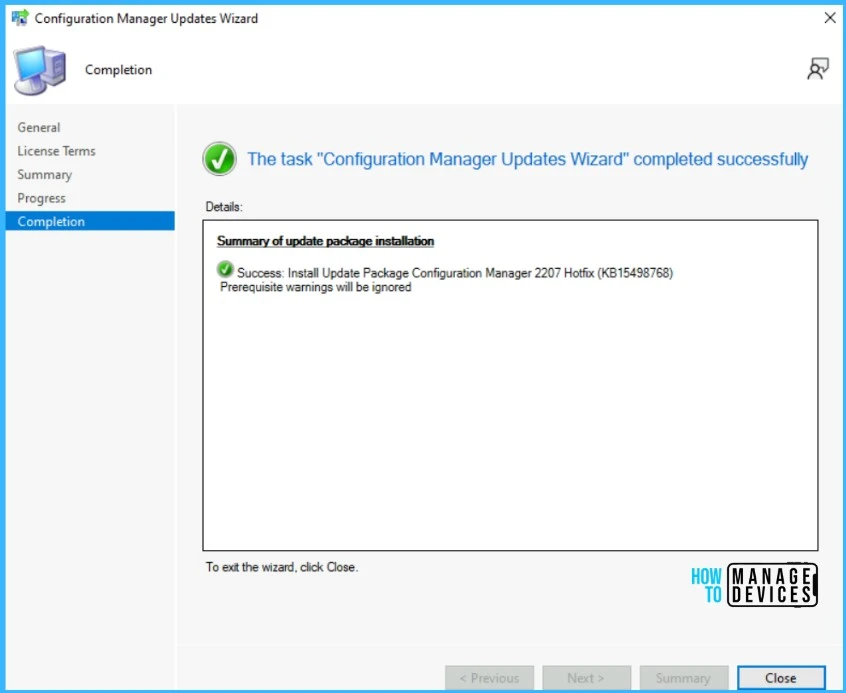Click the large green success checkmark
The width and height of the screenshot is (846, 693).
pos(219,159)
